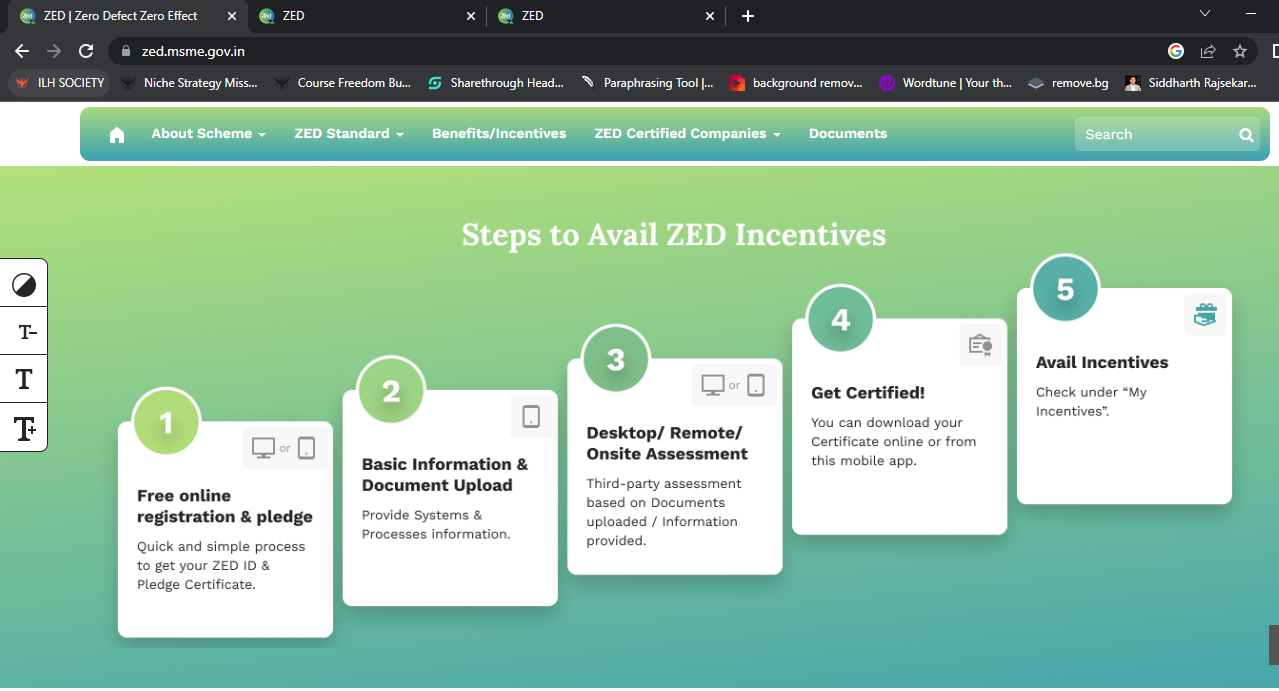1279x691 pixels.
Task: Click the search magnifier icon
Action: [x=1246, y=134]
